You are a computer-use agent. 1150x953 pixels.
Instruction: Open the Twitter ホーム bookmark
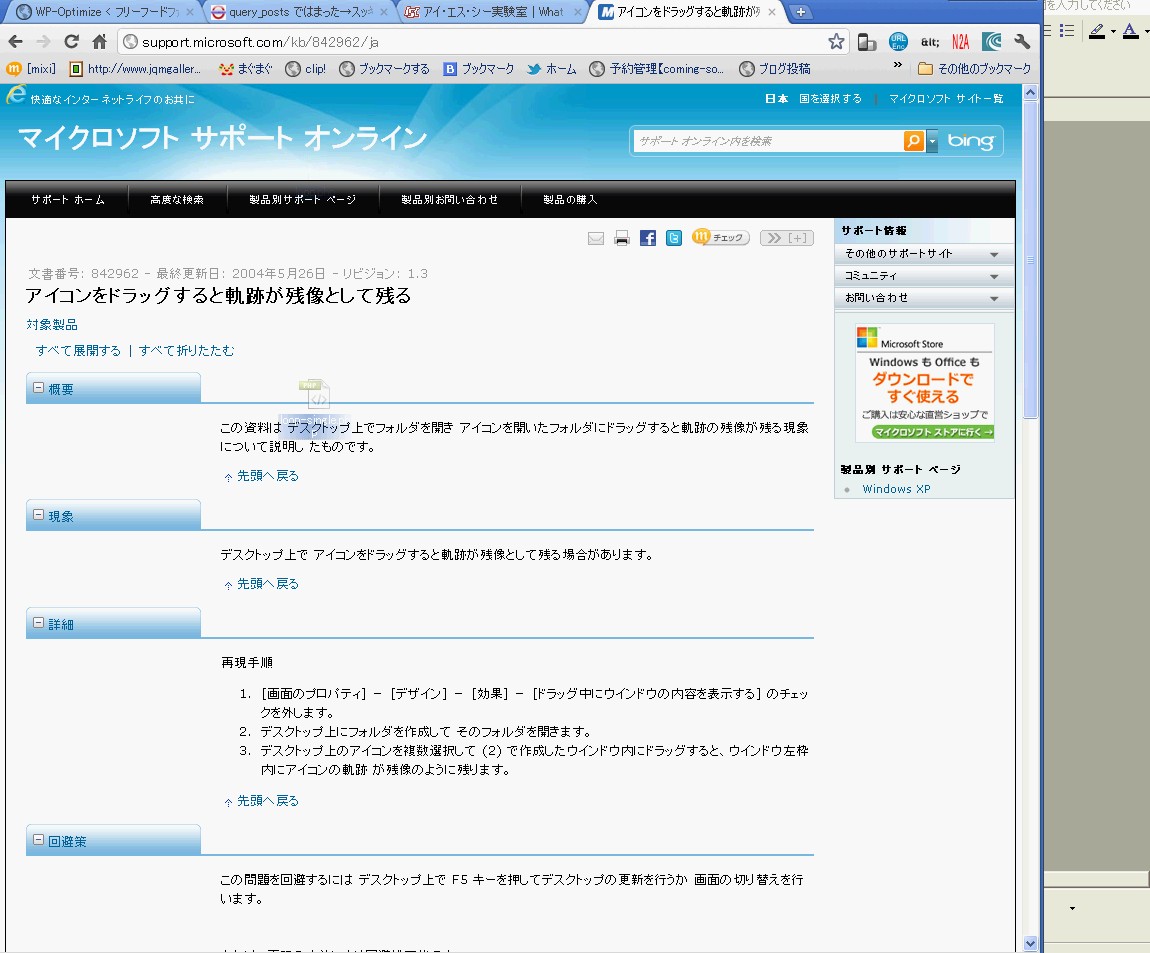552,68
